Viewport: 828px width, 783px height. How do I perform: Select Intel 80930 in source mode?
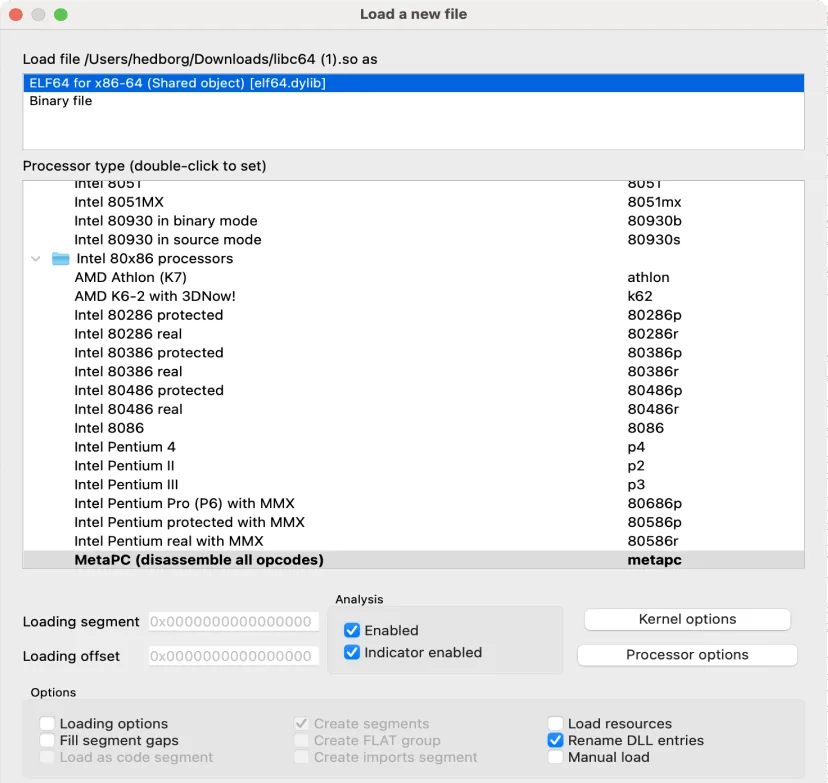click(x=413, y=240)
